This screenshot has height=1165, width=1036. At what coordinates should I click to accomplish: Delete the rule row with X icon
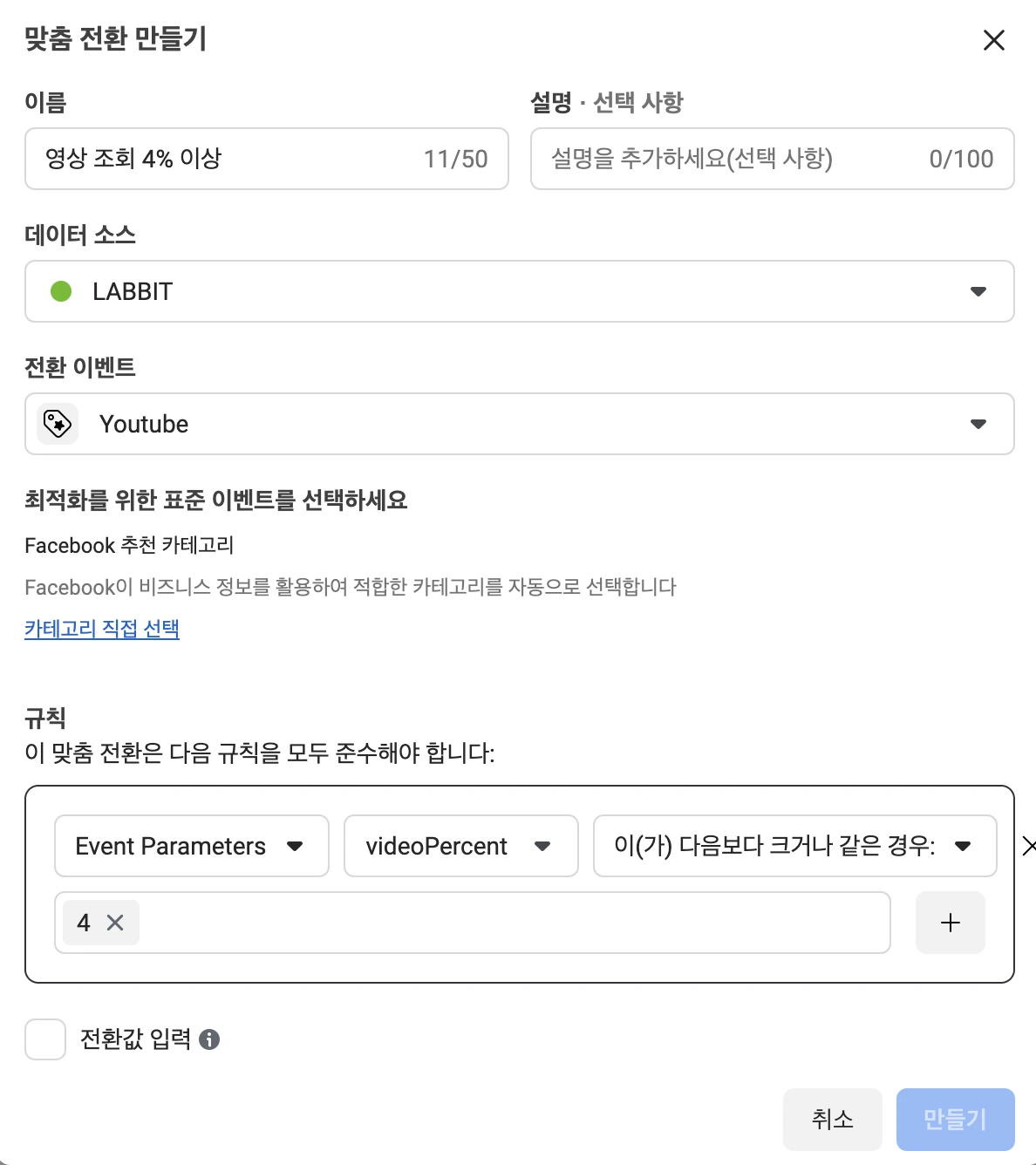(x=1028, y=846)
